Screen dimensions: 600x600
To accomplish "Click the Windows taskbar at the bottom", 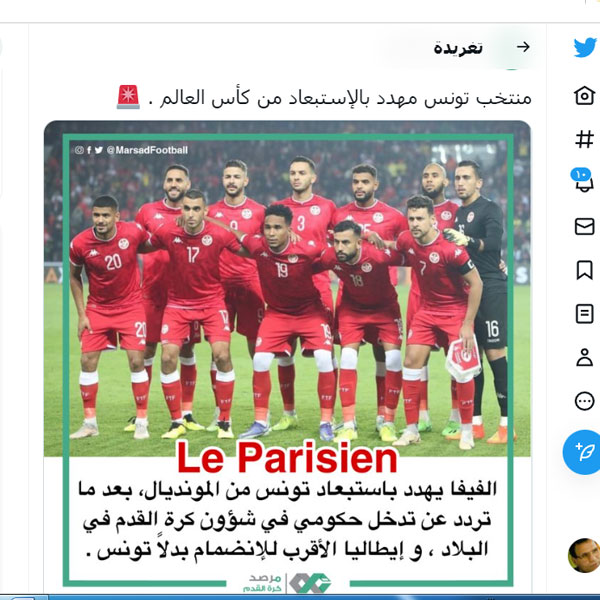I will pos(300,597).
